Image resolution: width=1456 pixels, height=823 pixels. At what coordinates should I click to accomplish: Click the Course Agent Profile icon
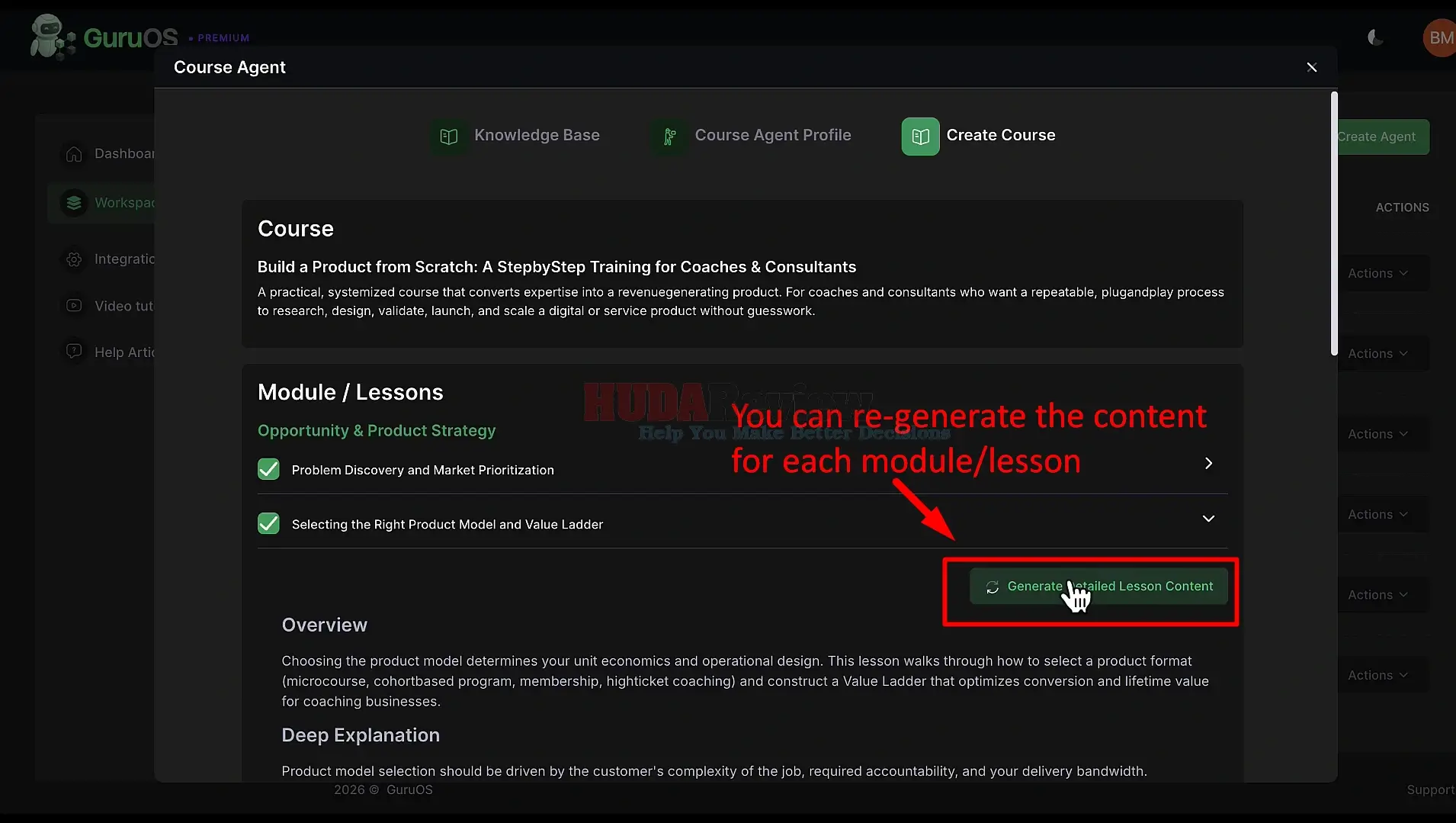pos(669,137)
